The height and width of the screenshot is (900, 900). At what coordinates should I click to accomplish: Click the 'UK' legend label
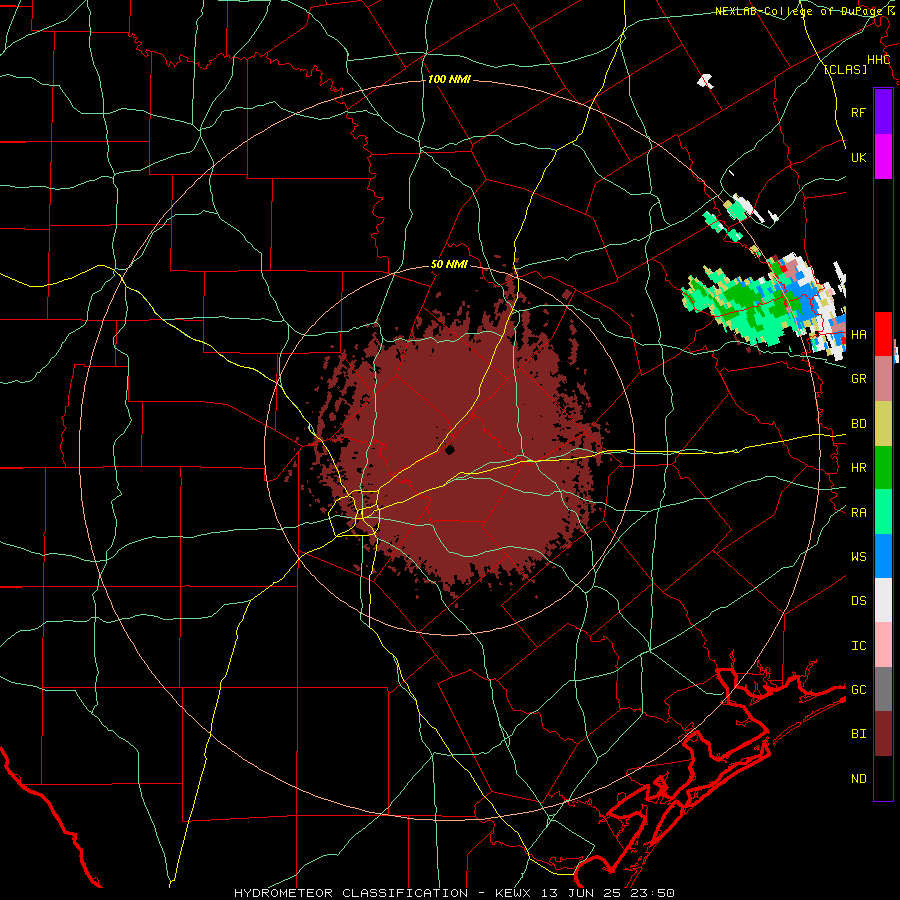coord(858,157)
